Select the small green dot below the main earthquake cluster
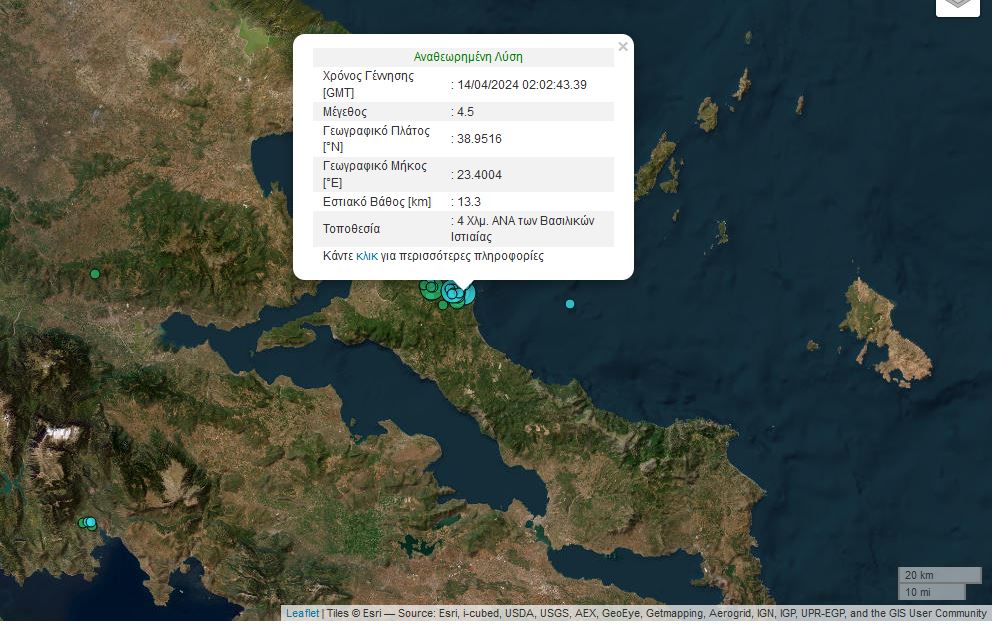1002x628 pixels. (x=443, y=303)
